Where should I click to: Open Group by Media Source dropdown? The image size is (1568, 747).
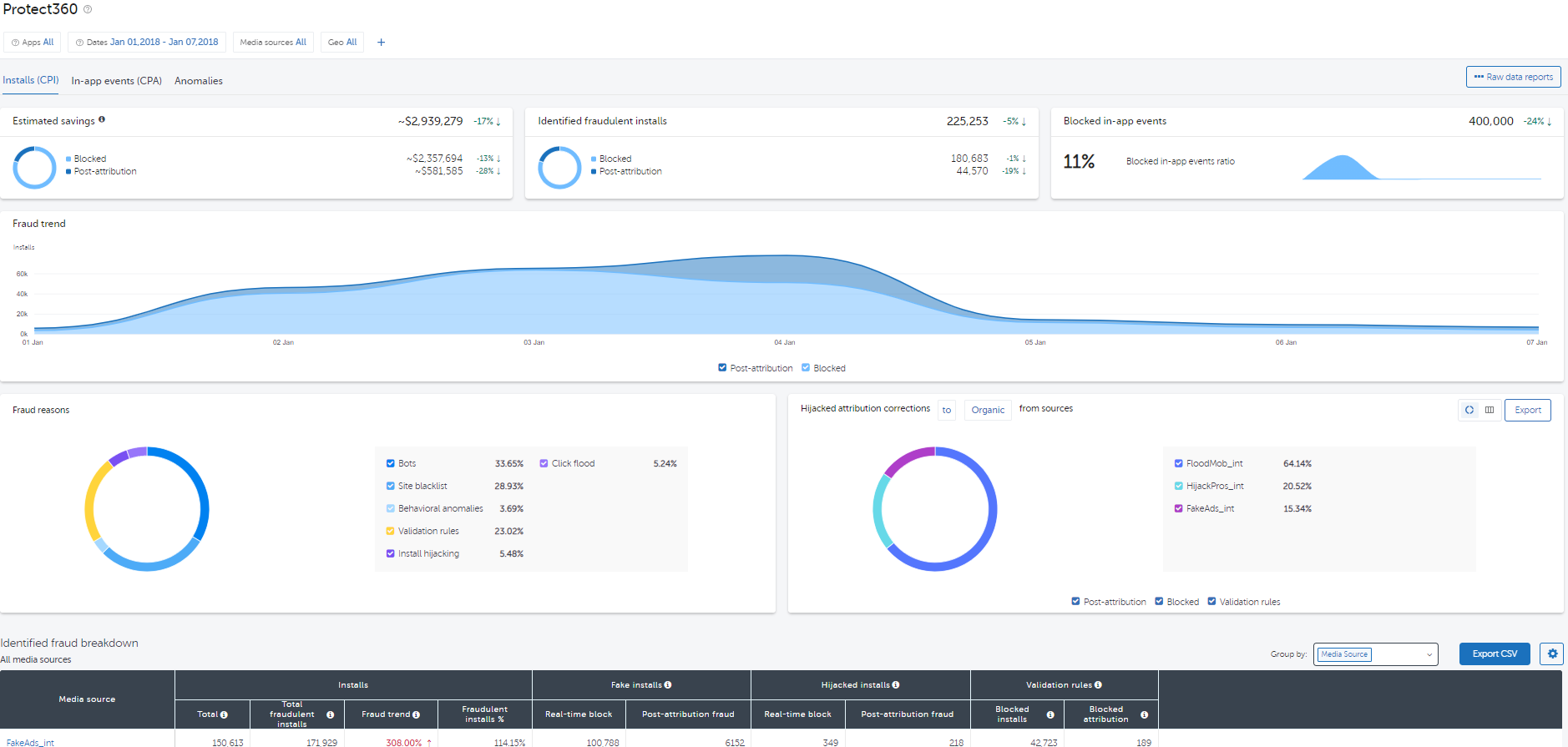pos(1375,654)
